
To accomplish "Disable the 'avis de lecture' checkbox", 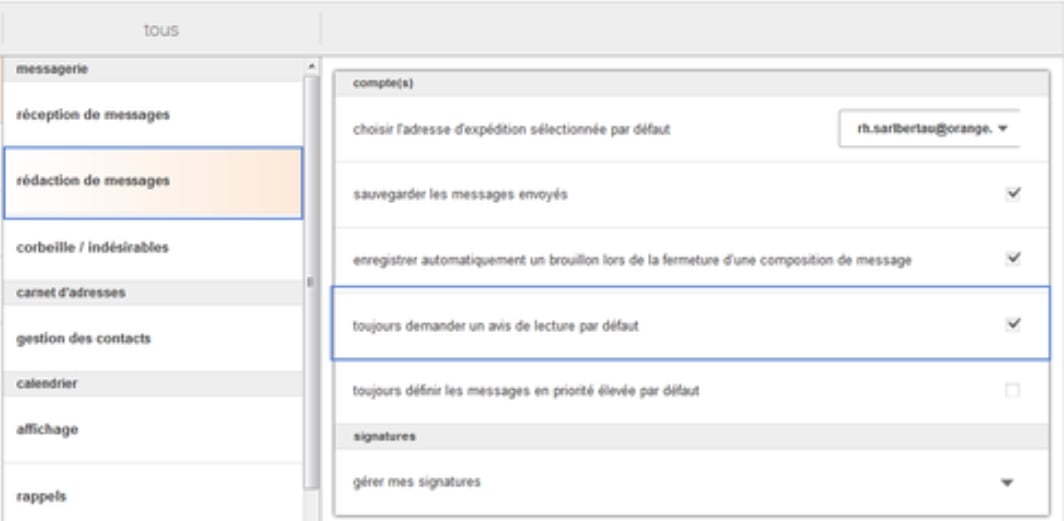I will pos(1012,324).
